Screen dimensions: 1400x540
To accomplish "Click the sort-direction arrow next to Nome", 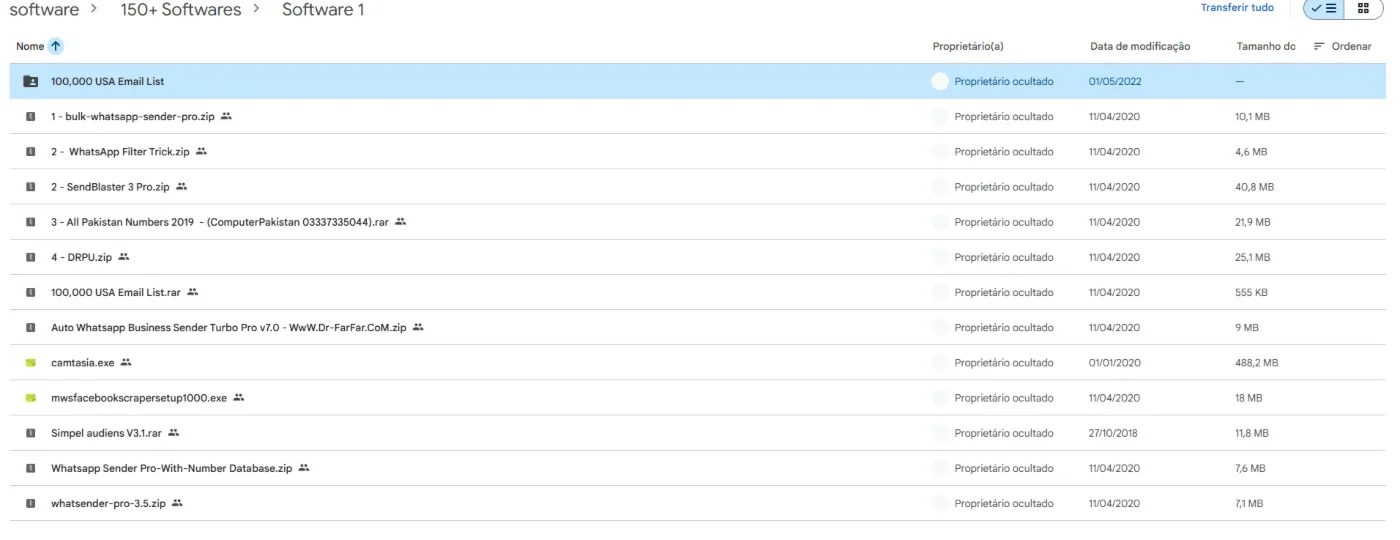I will coord(56,46).
